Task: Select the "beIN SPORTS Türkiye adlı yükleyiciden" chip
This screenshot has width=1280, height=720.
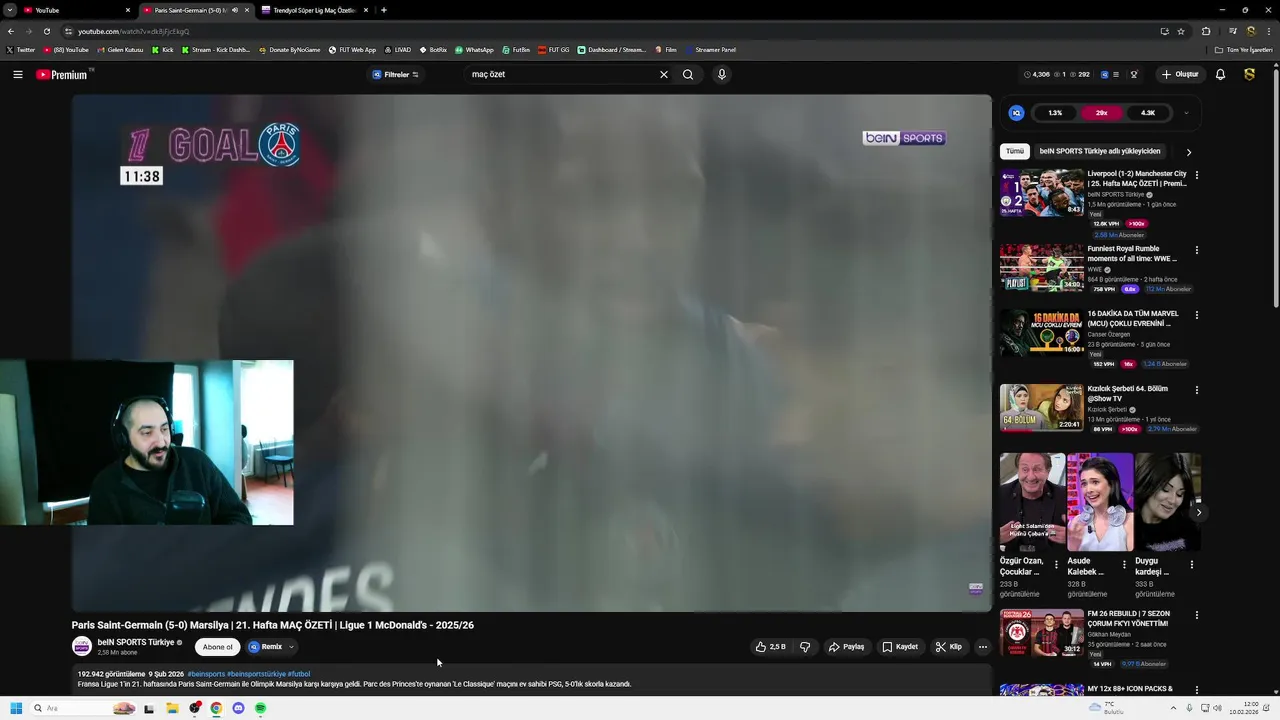Action: pyautogui.click(x=1100, y=151)
